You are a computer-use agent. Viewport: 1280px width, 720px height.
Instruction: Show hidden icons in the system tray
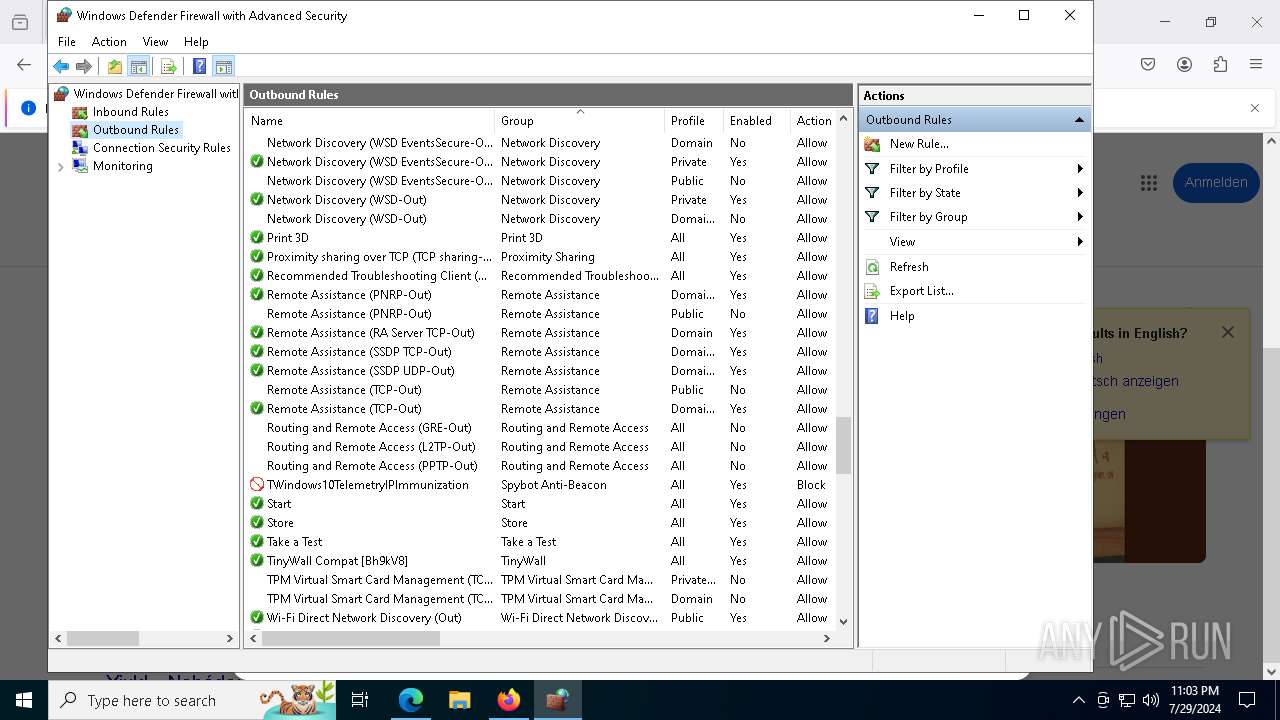coord(1078,700)
